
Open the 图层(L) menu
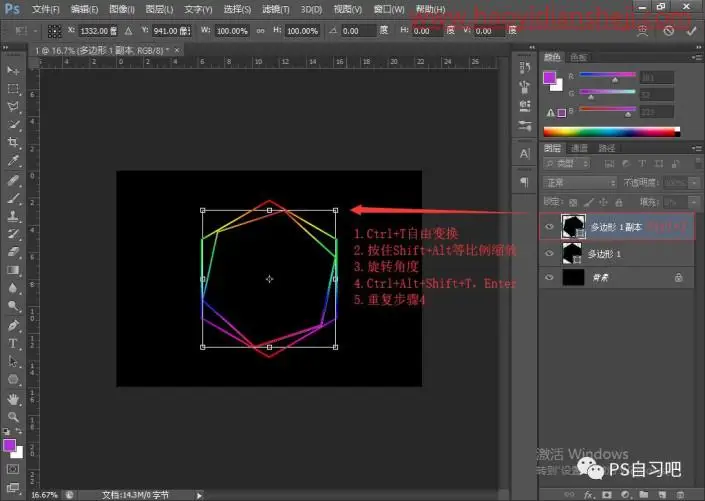coord(159,9)
